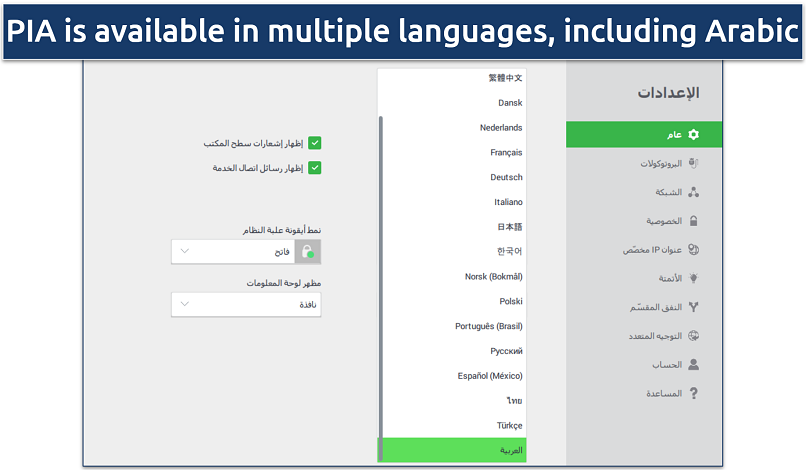Image resolution: width=806 pixels, height=470 pixels.
Task: Click the Multi-Hop globe icon
Action: (694, 336)
